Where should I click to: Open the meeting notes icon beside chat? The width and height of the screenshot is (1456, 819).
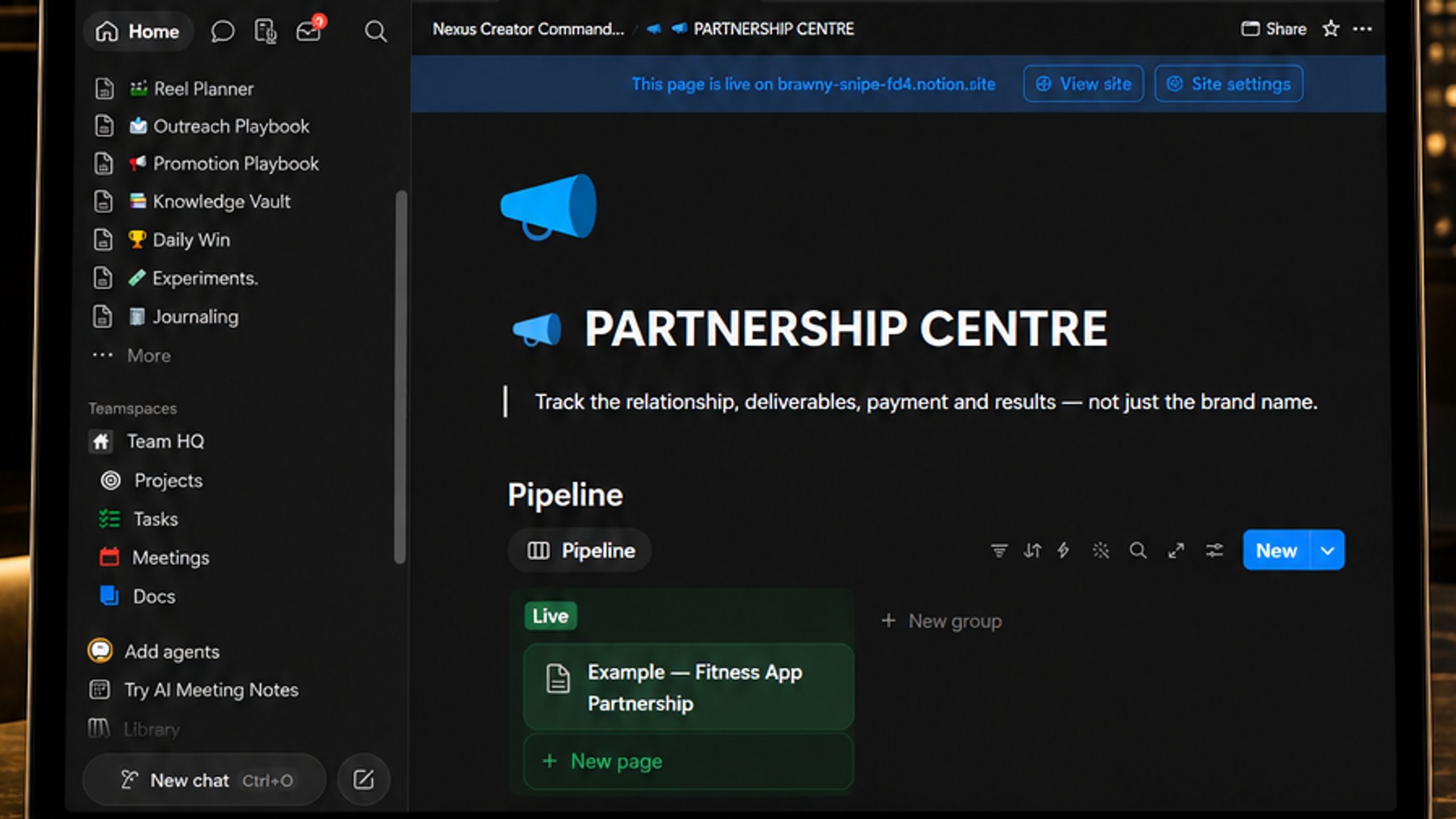[x=265, y=31]
